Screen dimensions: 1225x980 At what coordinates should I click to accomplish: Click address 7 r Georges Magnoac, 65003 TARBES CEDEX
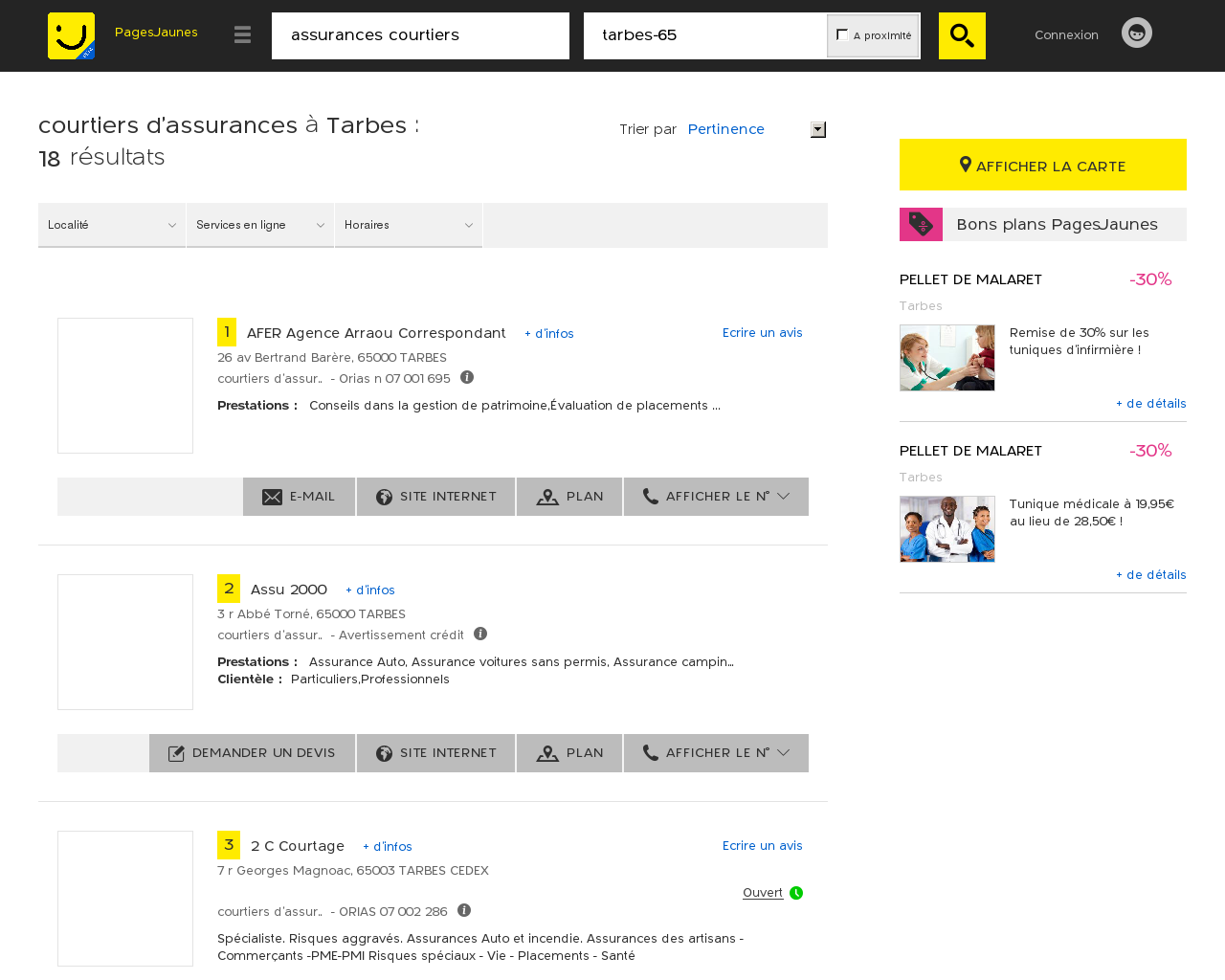(353, 870)
